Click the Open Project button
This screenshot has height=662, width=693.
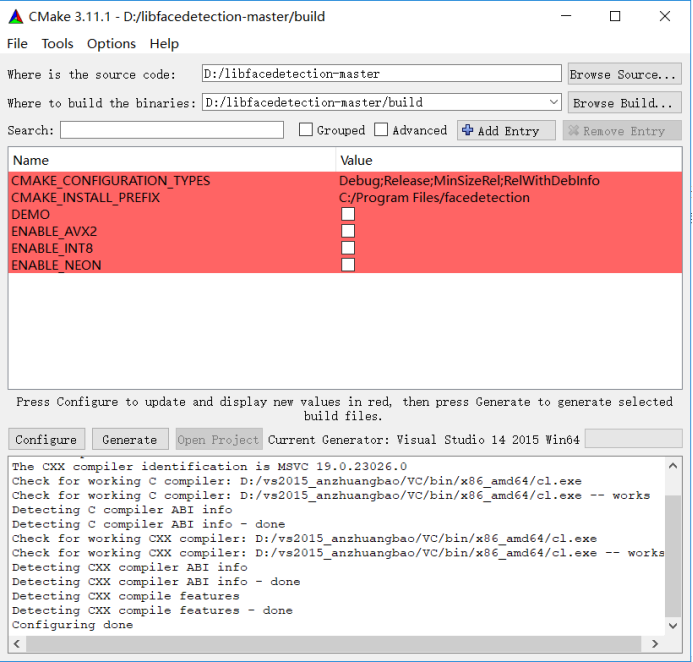219,440
